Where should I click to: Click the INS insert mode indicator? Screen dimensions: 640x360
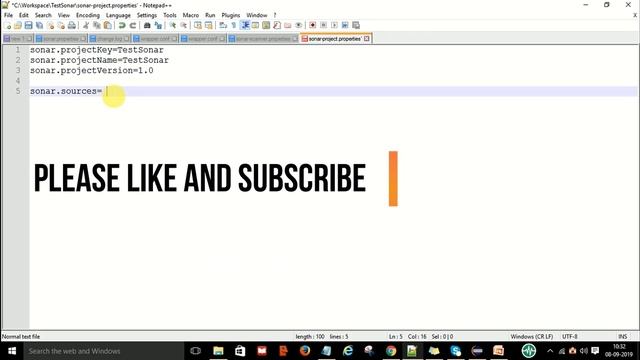pos(622,337)
